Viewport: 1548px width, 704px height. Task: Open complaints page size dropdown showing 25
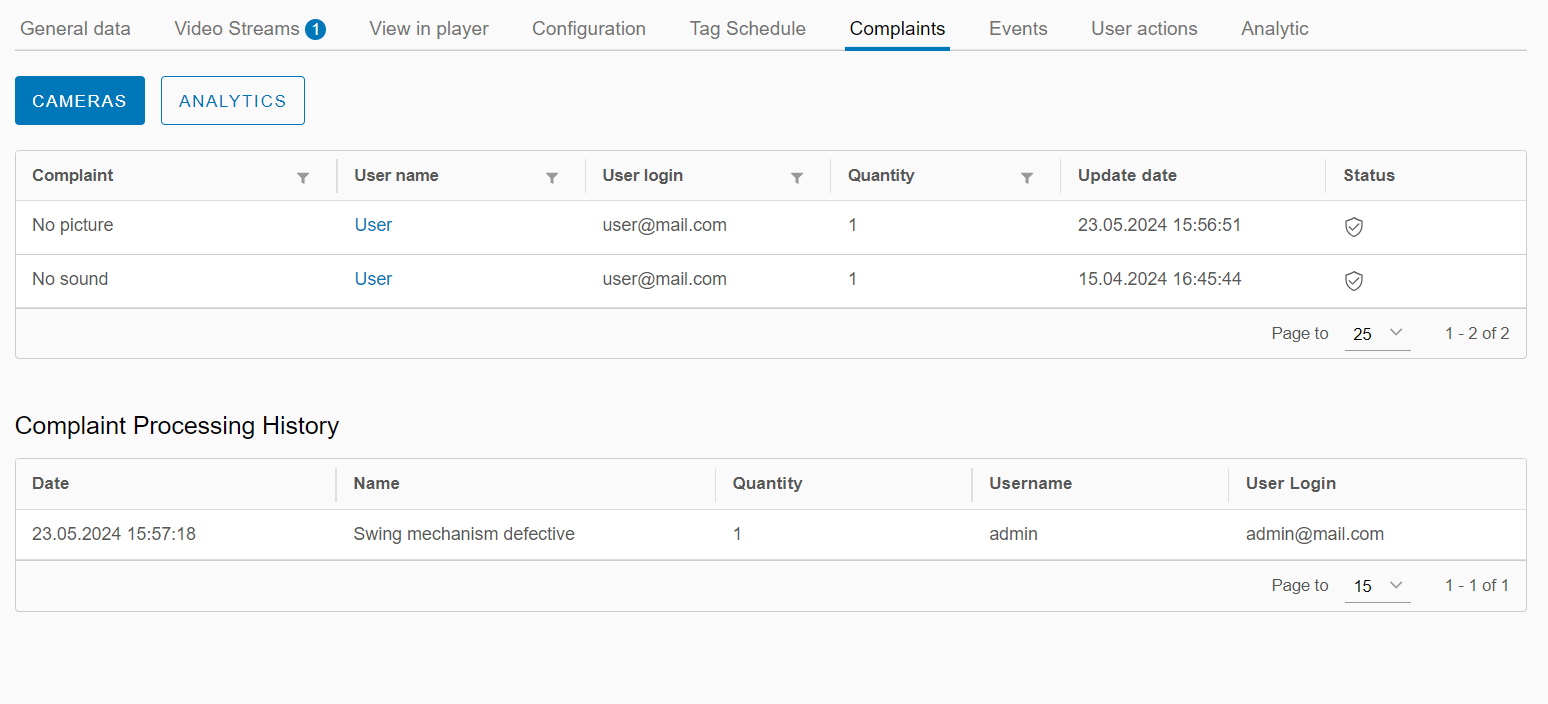click(1377, 334)
